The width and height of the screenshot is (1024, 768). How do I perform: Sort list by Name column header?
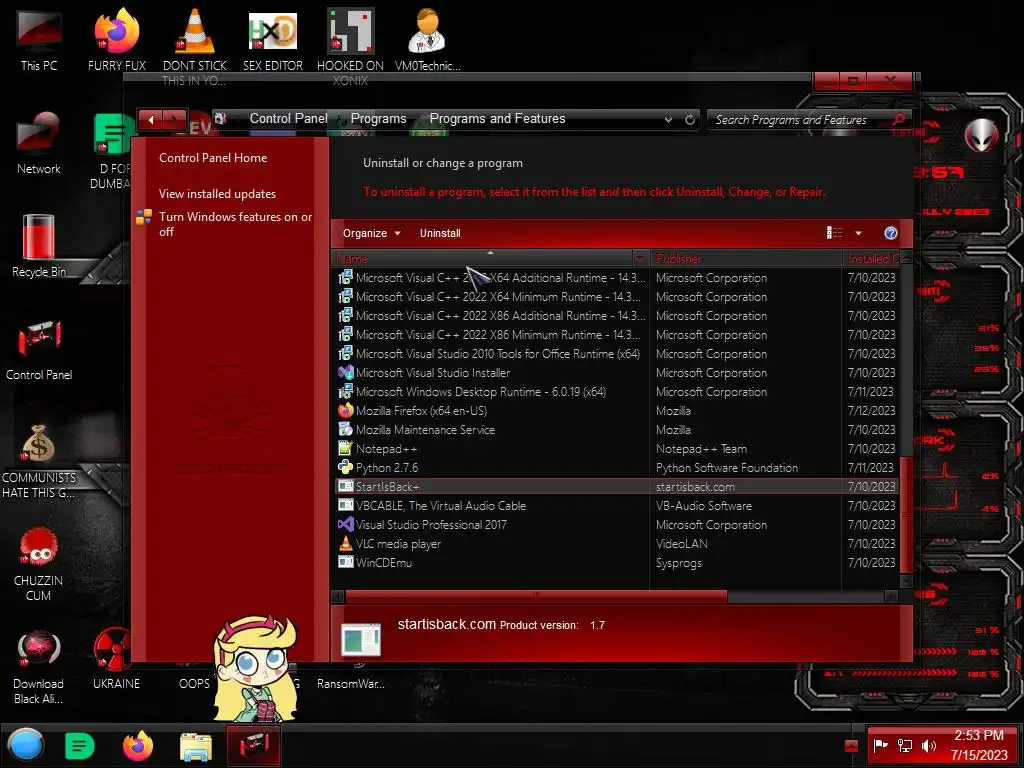pyautogui.click(x=482, y=259)
